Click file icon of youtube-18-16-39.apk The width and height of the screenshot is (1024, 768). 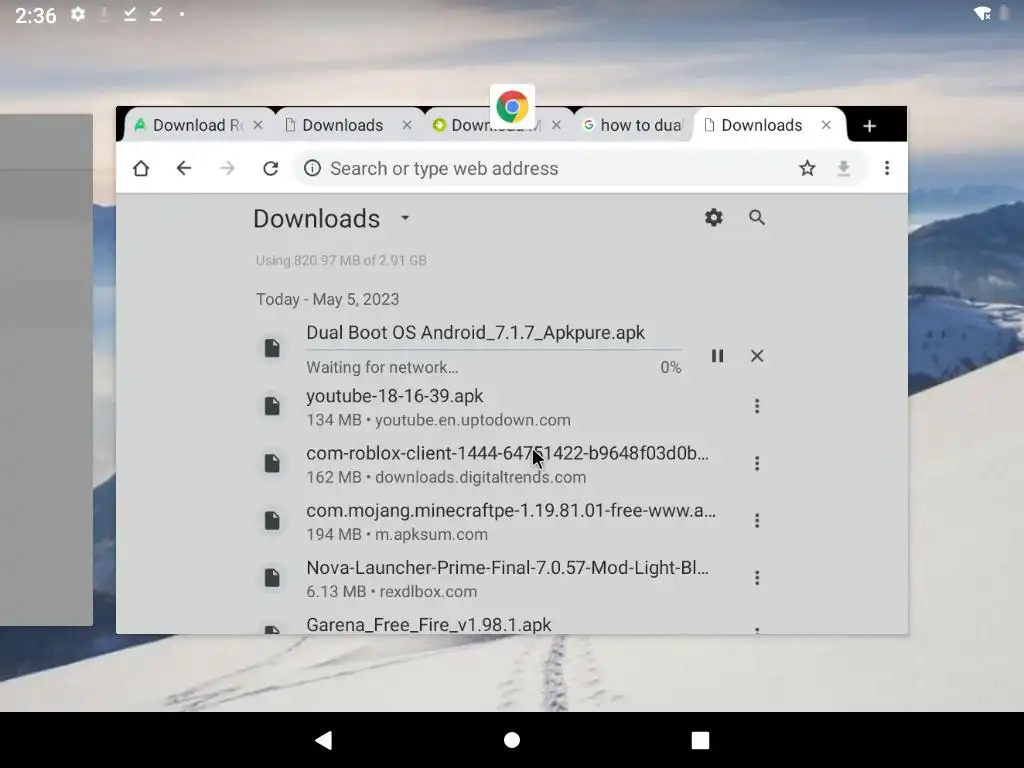[272, 406]
